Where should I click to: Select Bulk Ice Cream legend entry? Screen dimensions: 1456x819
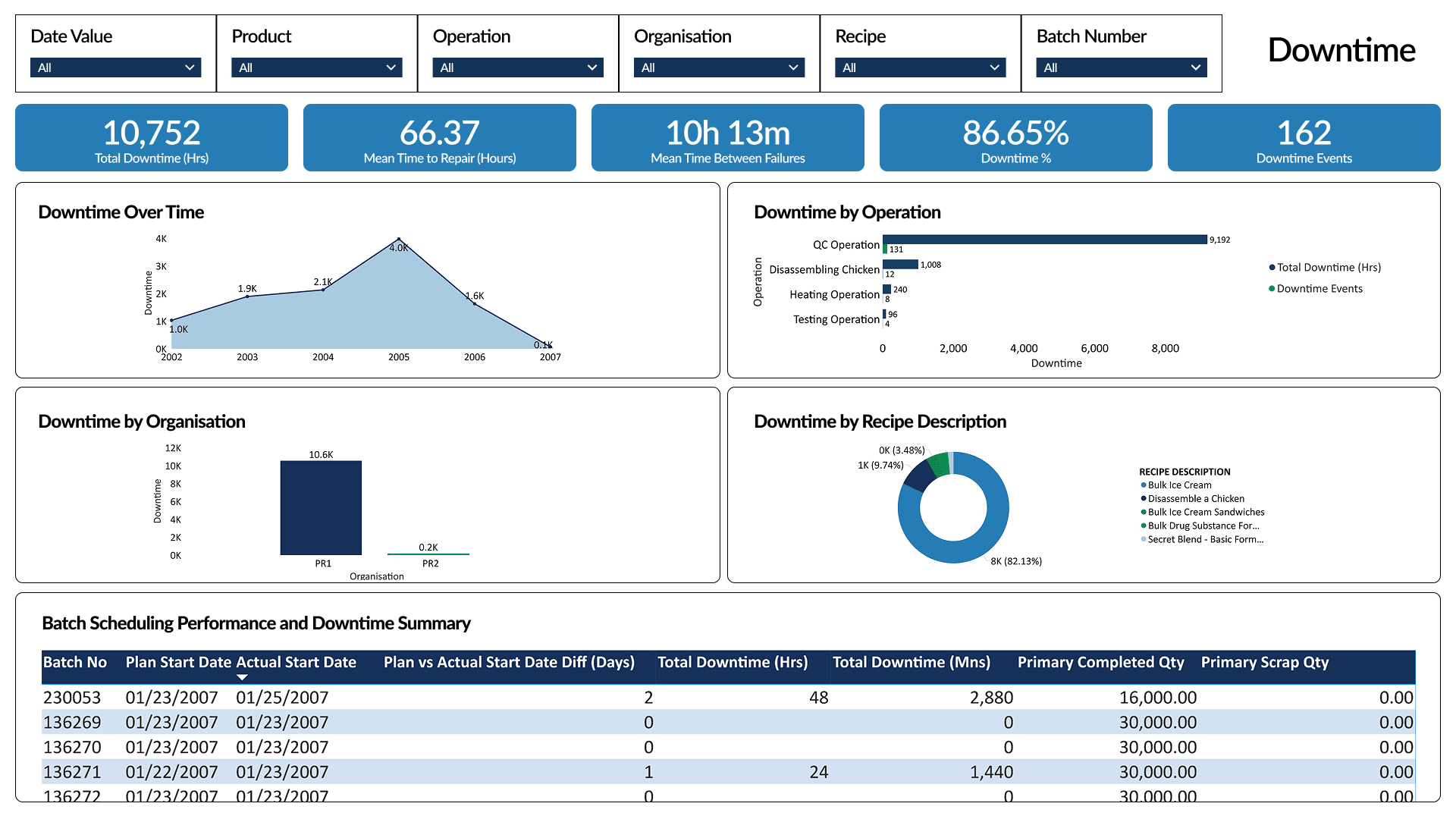click(x=1178, y=485)
